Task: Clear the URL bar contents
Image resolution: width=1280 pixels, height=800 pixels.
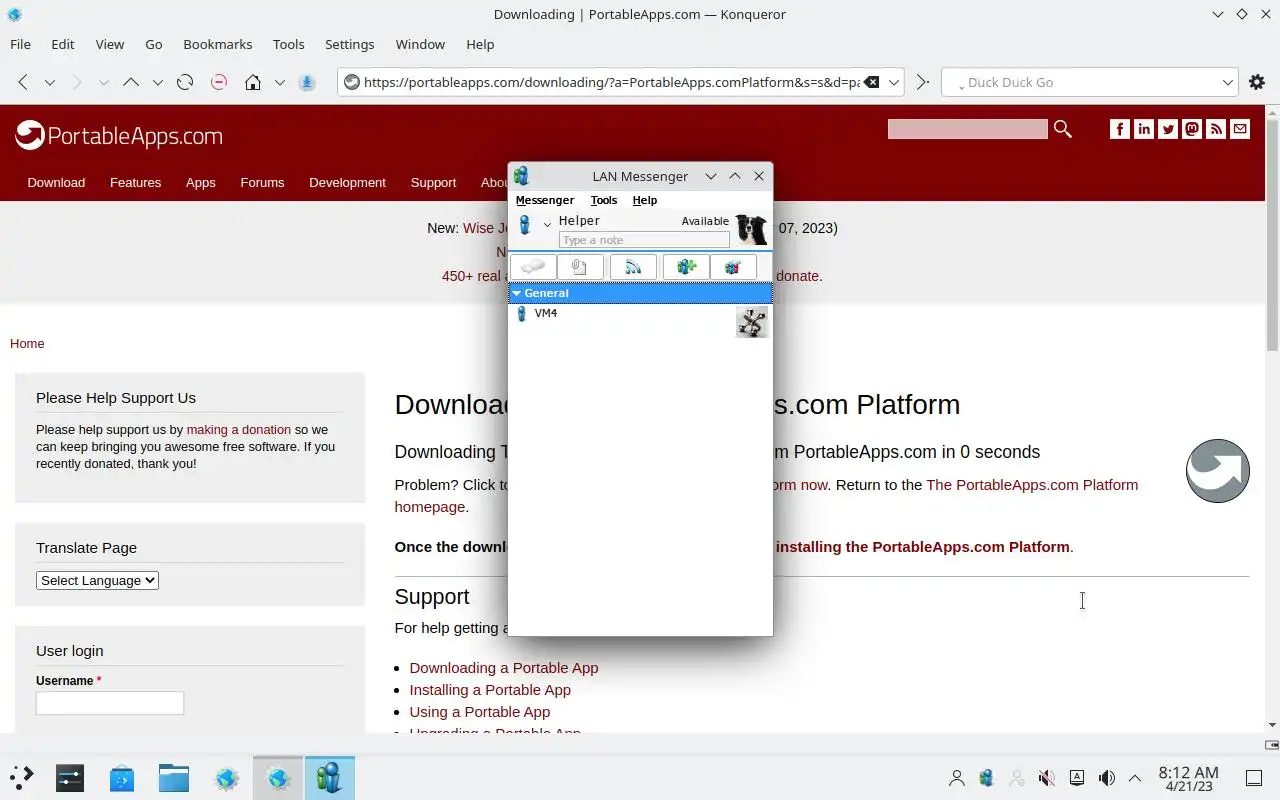Action: pos(871,82)
